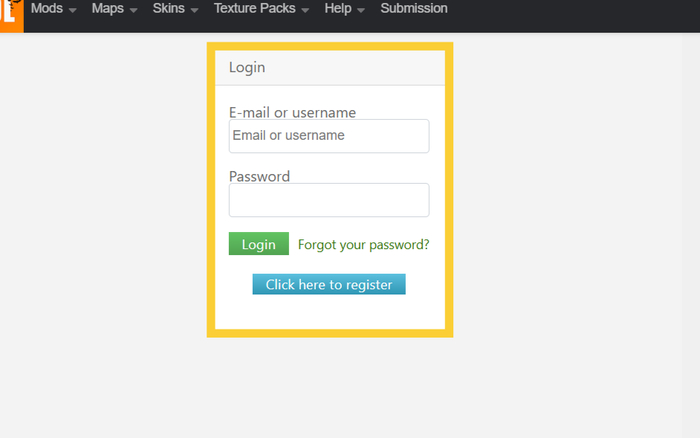700x438 pixels.
Task: Open the Maps menu
Action: click(x=107, y=9)
